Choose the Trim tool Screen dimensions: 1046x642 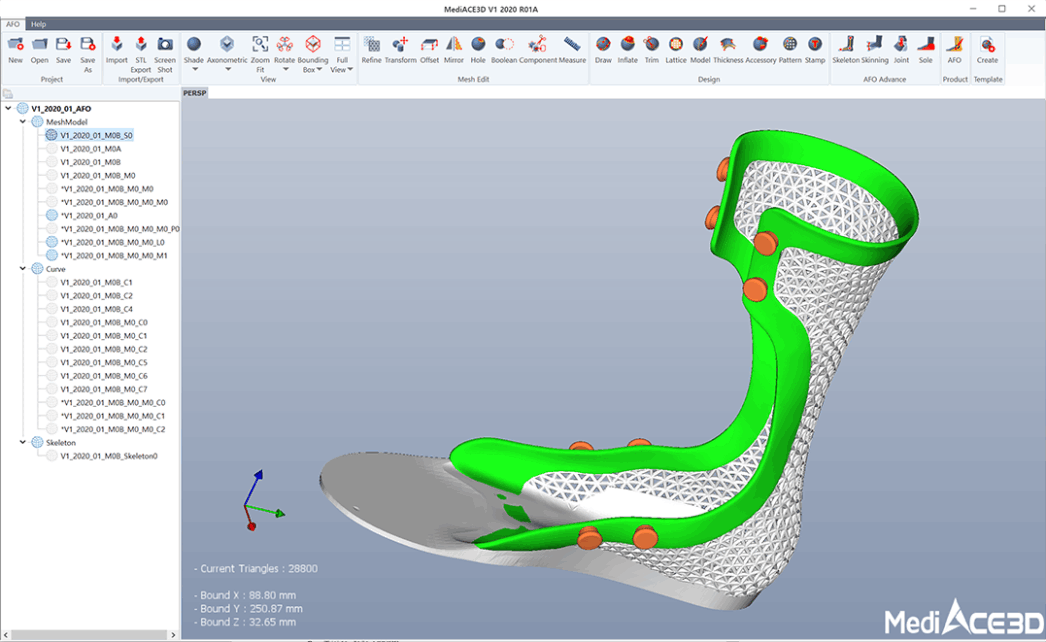652,45
